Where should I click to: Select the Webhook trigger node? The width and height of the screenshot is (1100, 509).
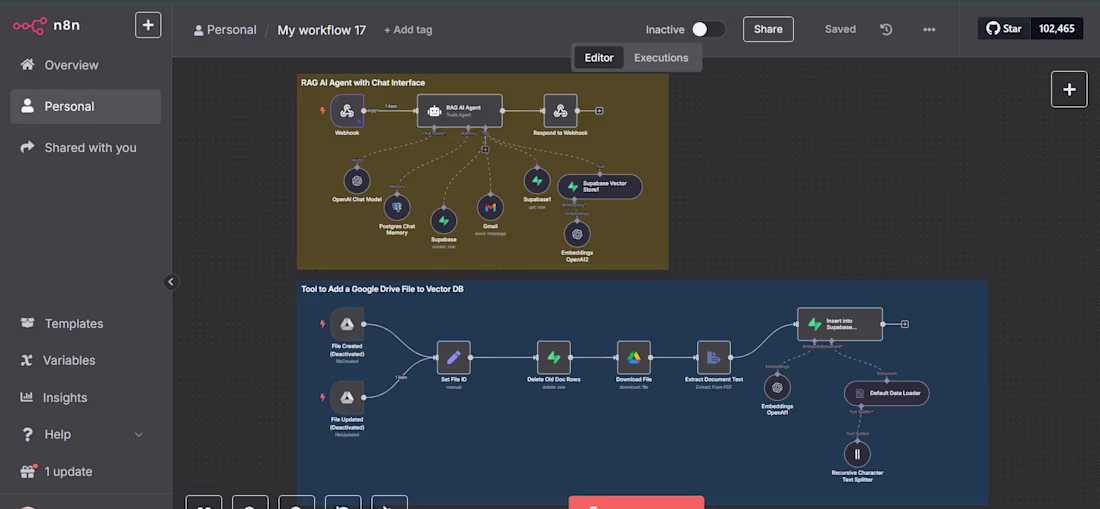pos(347,111)
